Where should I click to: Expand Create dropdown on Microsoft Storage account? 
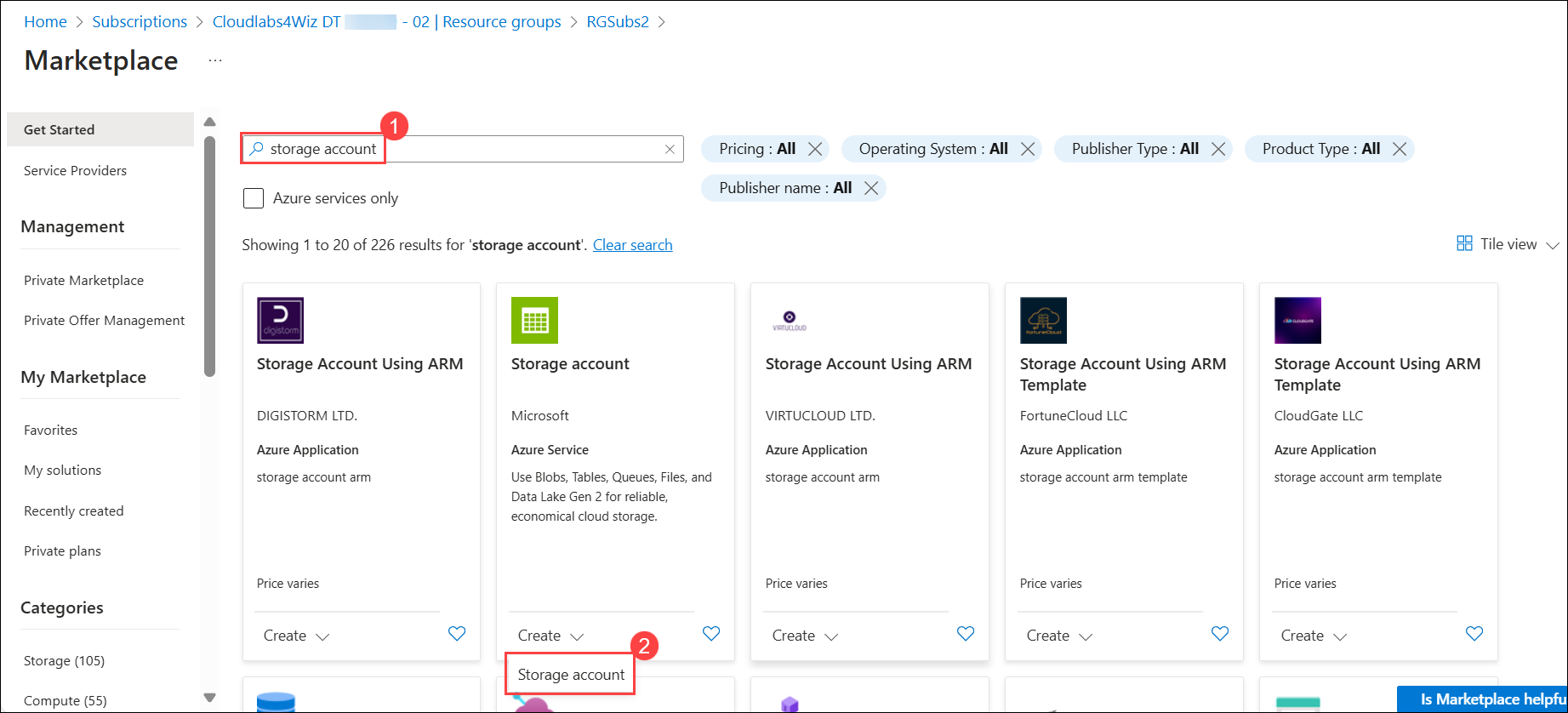550,636
